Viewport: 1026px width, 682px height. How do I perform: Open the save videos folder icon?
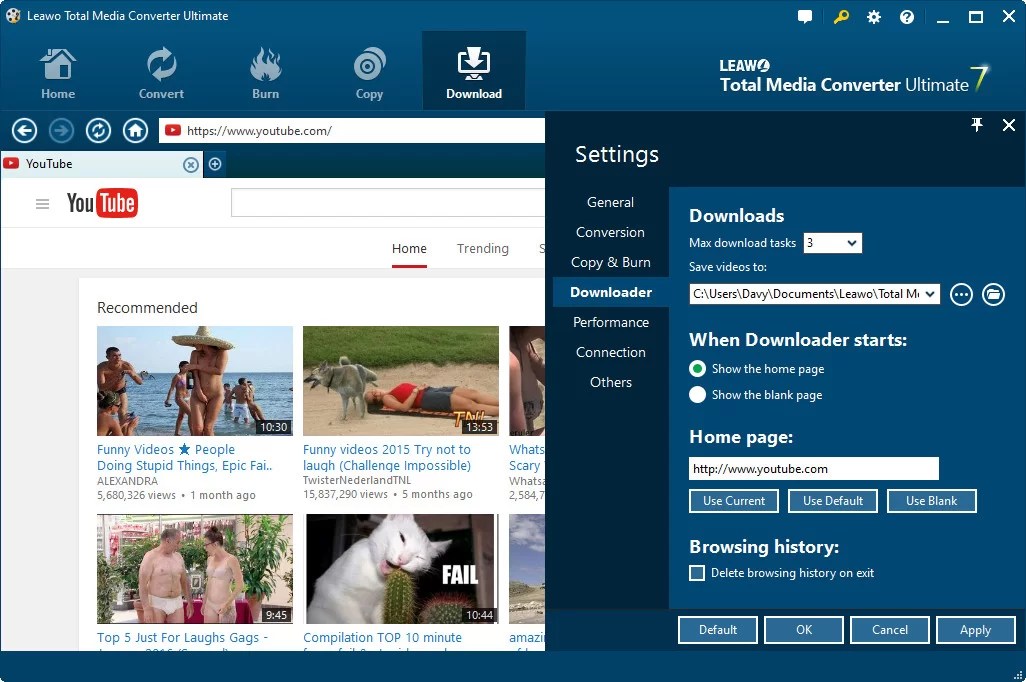coord(993,295)
